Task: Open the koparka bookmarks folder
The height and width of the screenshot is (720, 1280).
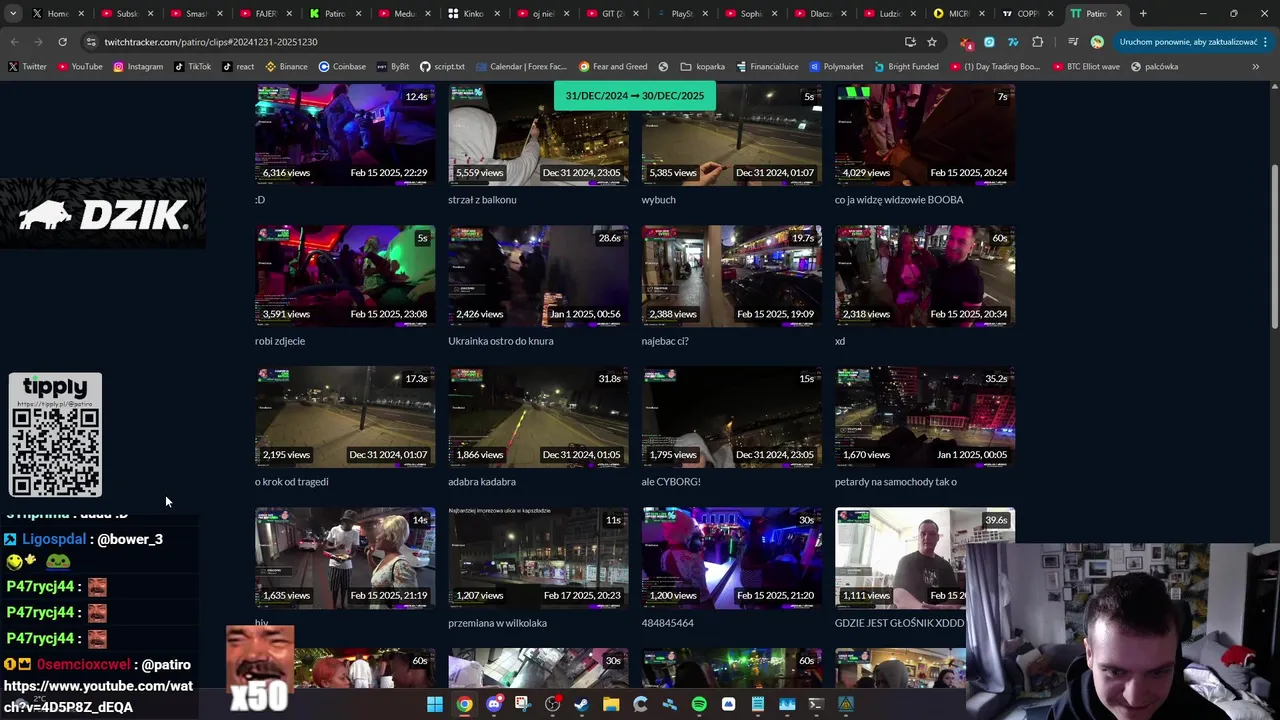Action: pos(702,66)
